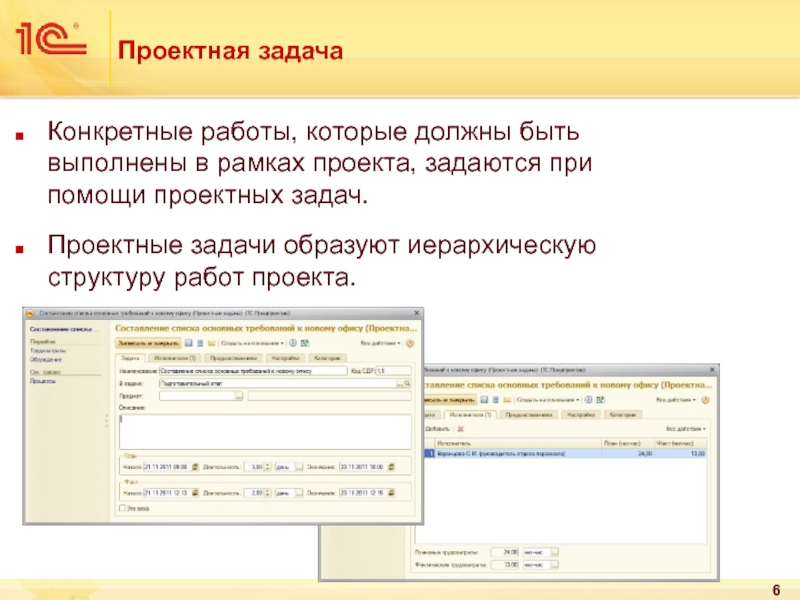This screenshot has width=800, height=600.
Task: Click the list document icon in front window toolbar
Action: click(x=200, y=343)
